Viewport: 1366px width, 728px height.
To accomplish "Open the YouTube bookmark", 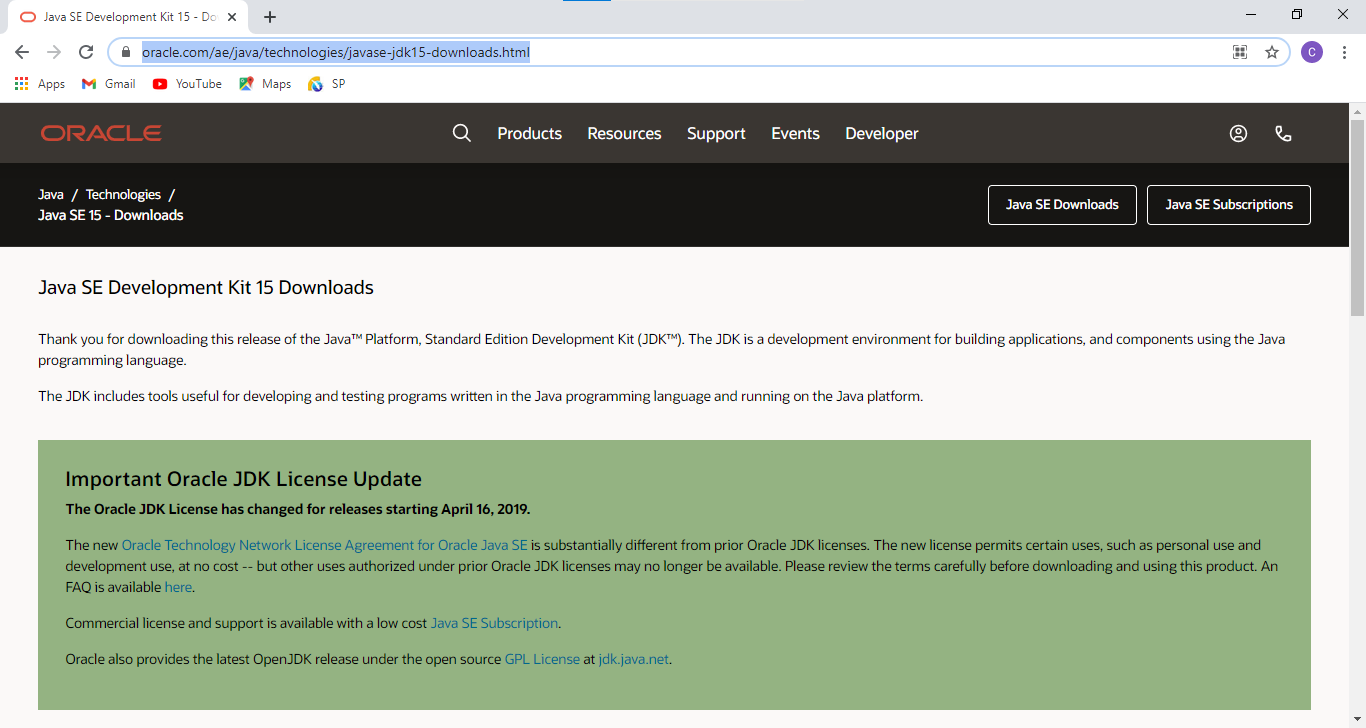I will point(186,84).
